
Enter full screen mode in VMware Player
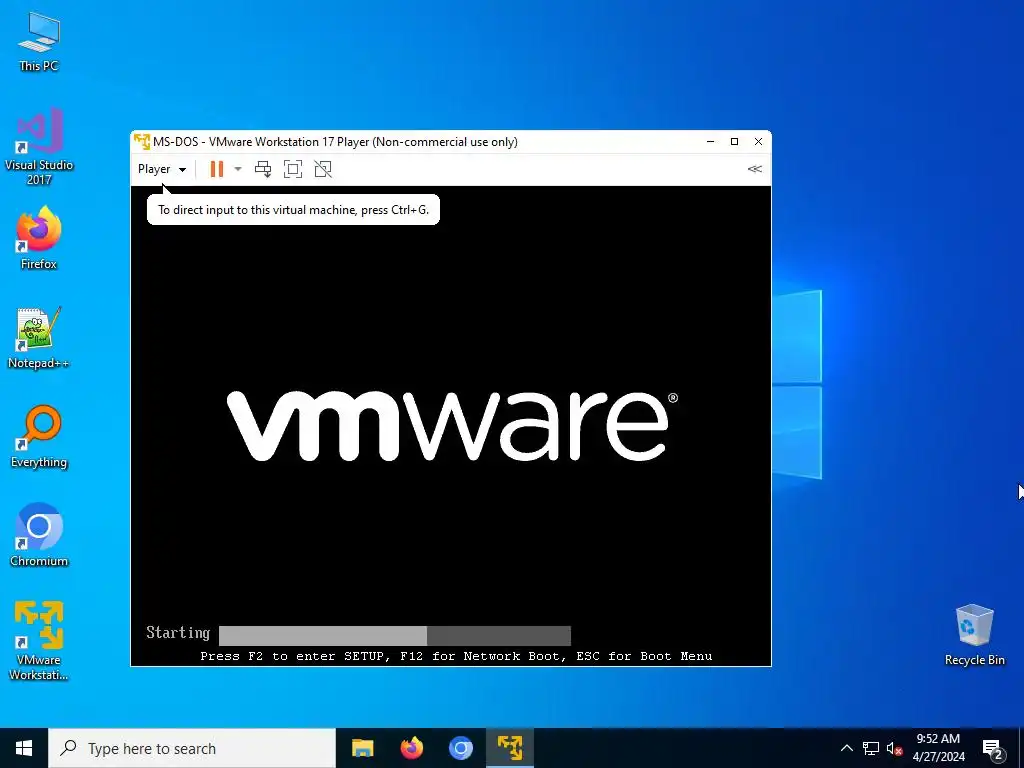click(293, 169)
